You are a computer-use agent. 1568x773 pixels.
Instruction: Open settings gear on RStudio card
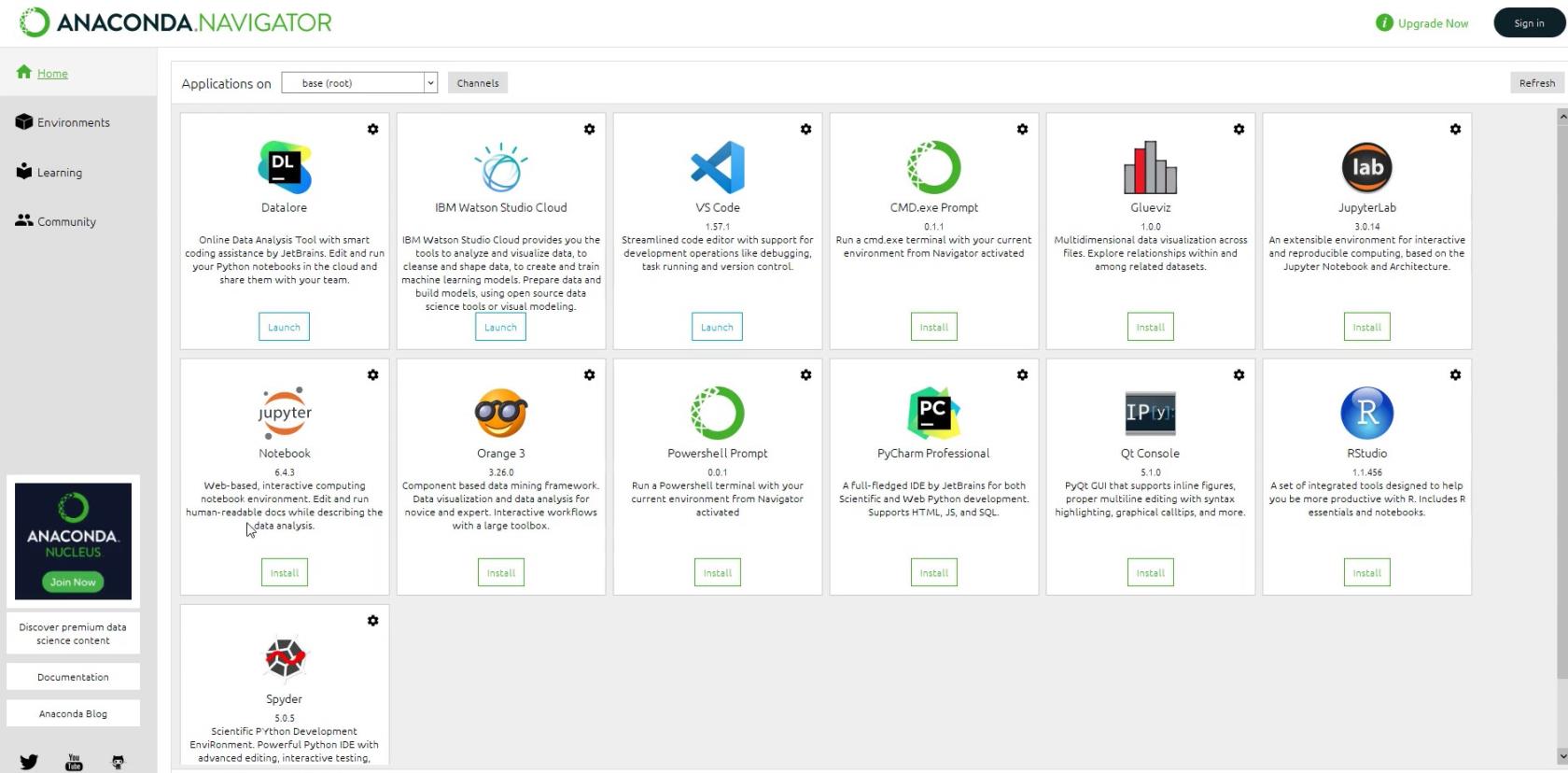(x=1455, y=374)
